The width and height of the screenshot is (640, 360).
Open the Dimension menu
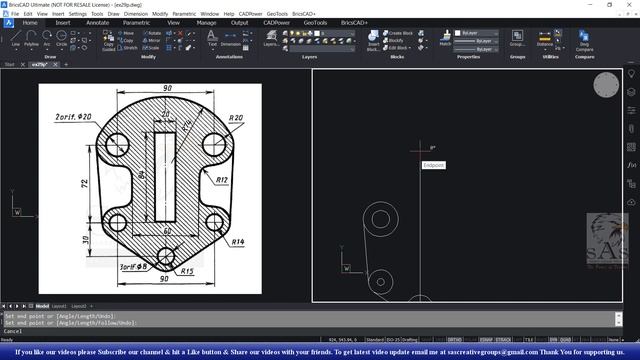pyautogui.click(x=136, y=14)
